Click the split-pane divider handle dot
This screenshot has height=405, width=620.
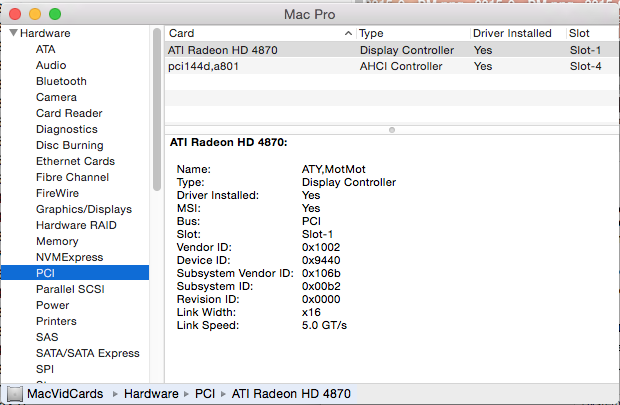(x=392, y=130)
